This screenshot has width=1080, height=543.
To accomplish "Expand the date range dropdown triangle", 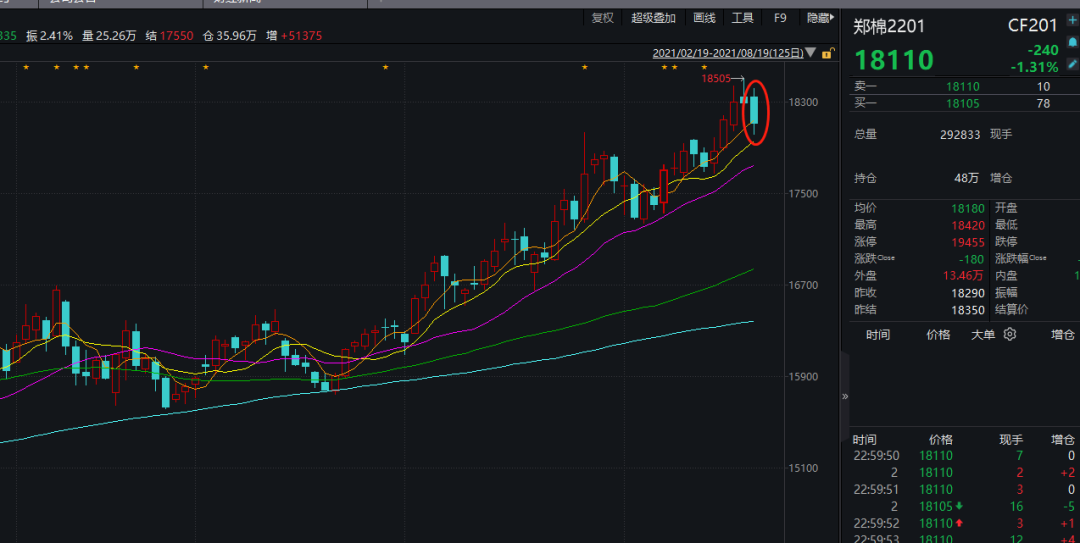I will coord(811,53).
